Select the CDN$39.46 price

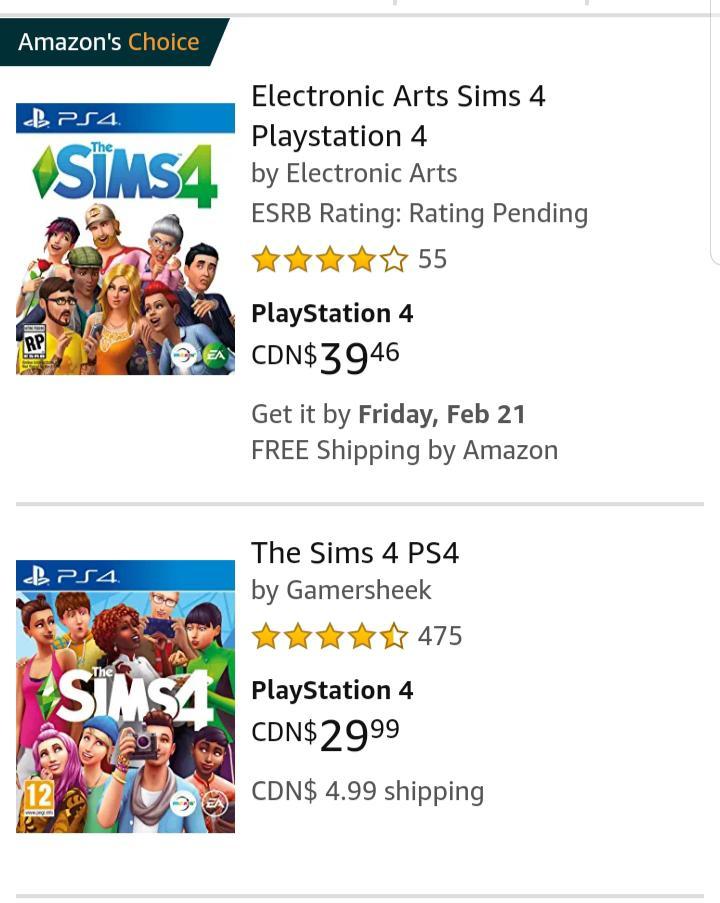click(325, 357)
